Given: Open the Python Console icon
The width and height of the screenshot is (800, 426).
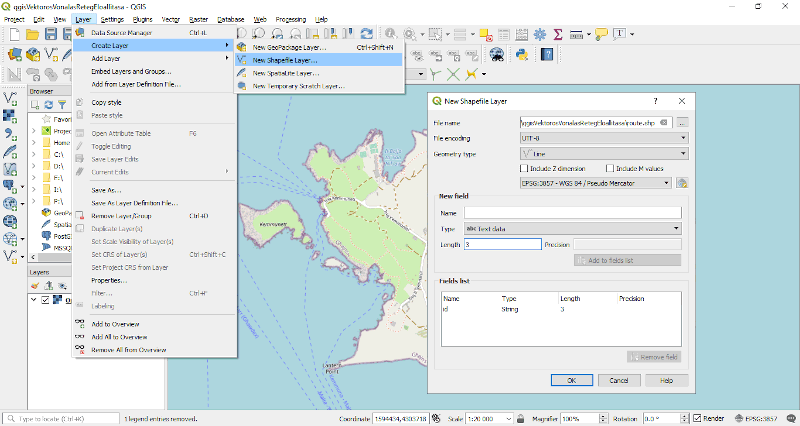Looking at the screenshot, I should (x=521, y=54).
